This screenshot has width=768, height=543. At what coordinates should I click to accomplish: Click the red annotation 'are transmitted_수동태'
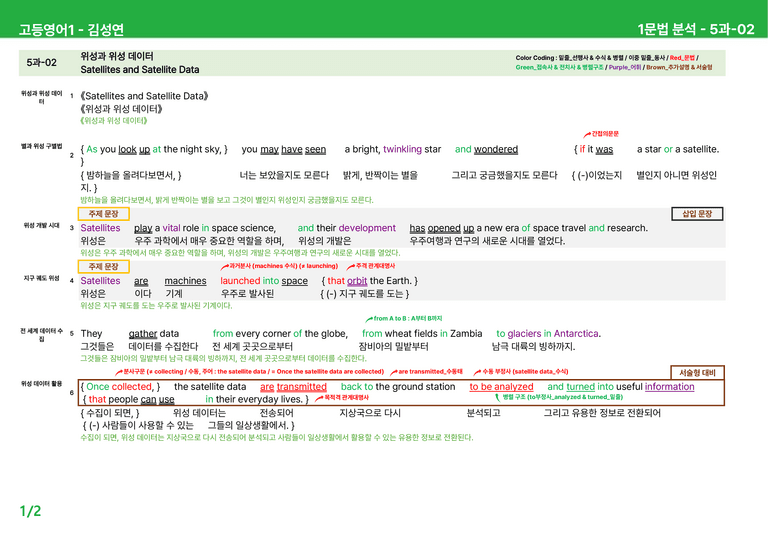[431, 372]
